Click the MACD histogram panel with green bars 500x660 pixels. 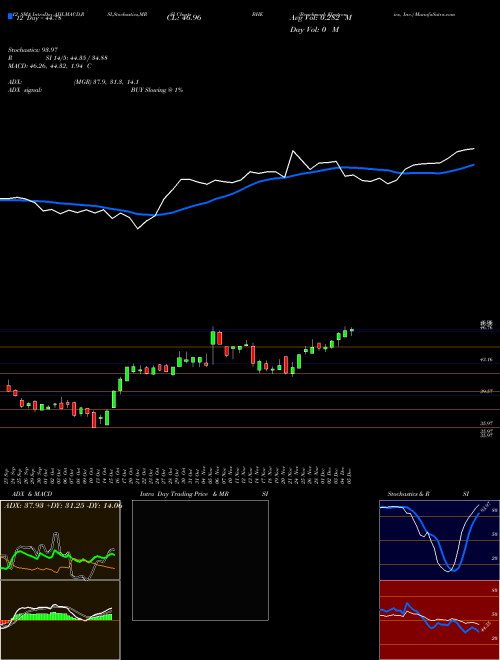point(60,620)
